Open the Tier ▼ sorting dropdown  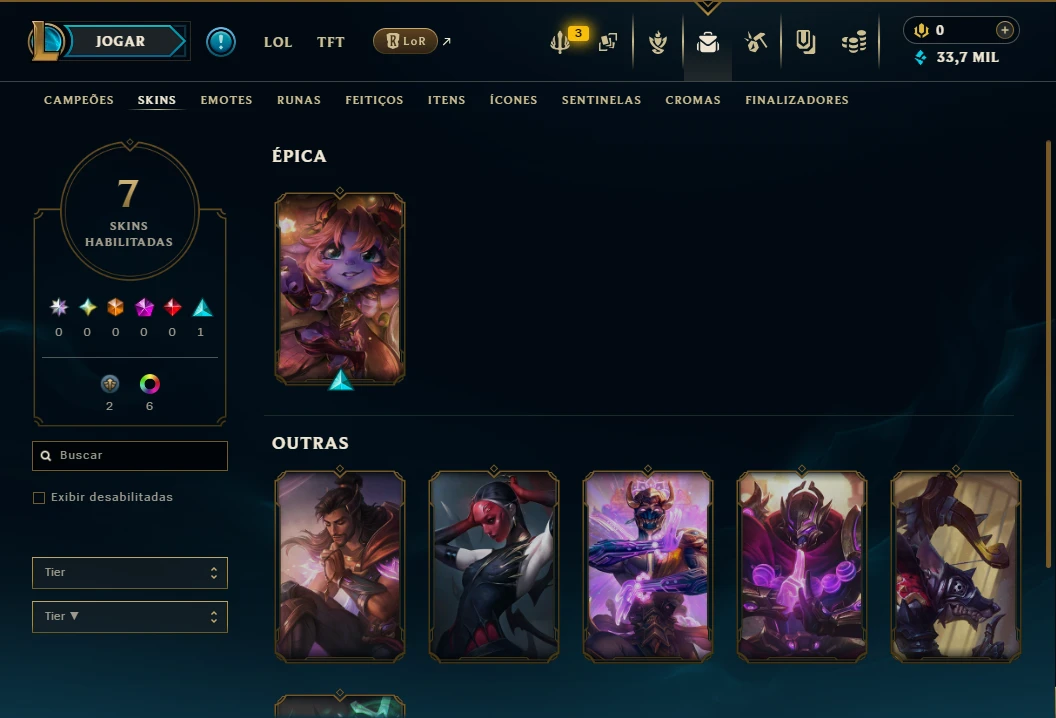pyautogui.click(x=130, y=616)
